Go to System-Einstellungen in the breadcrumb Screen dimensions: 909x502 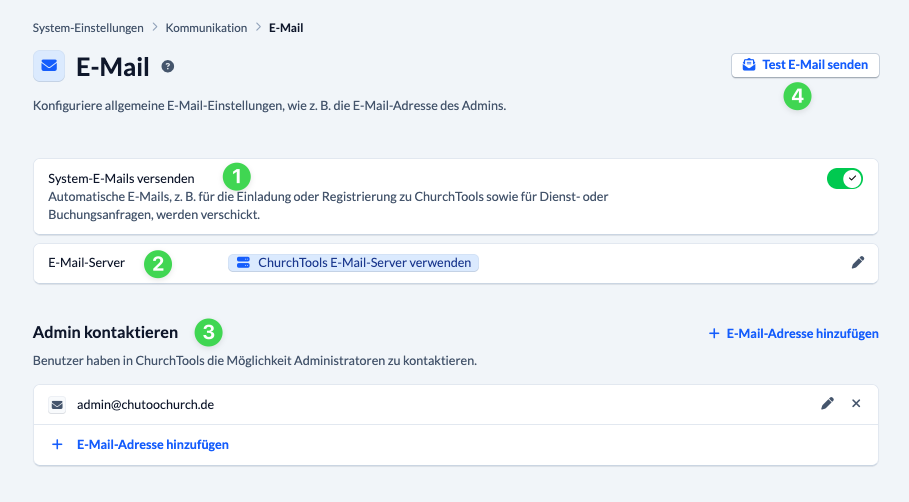click(88, 28)
